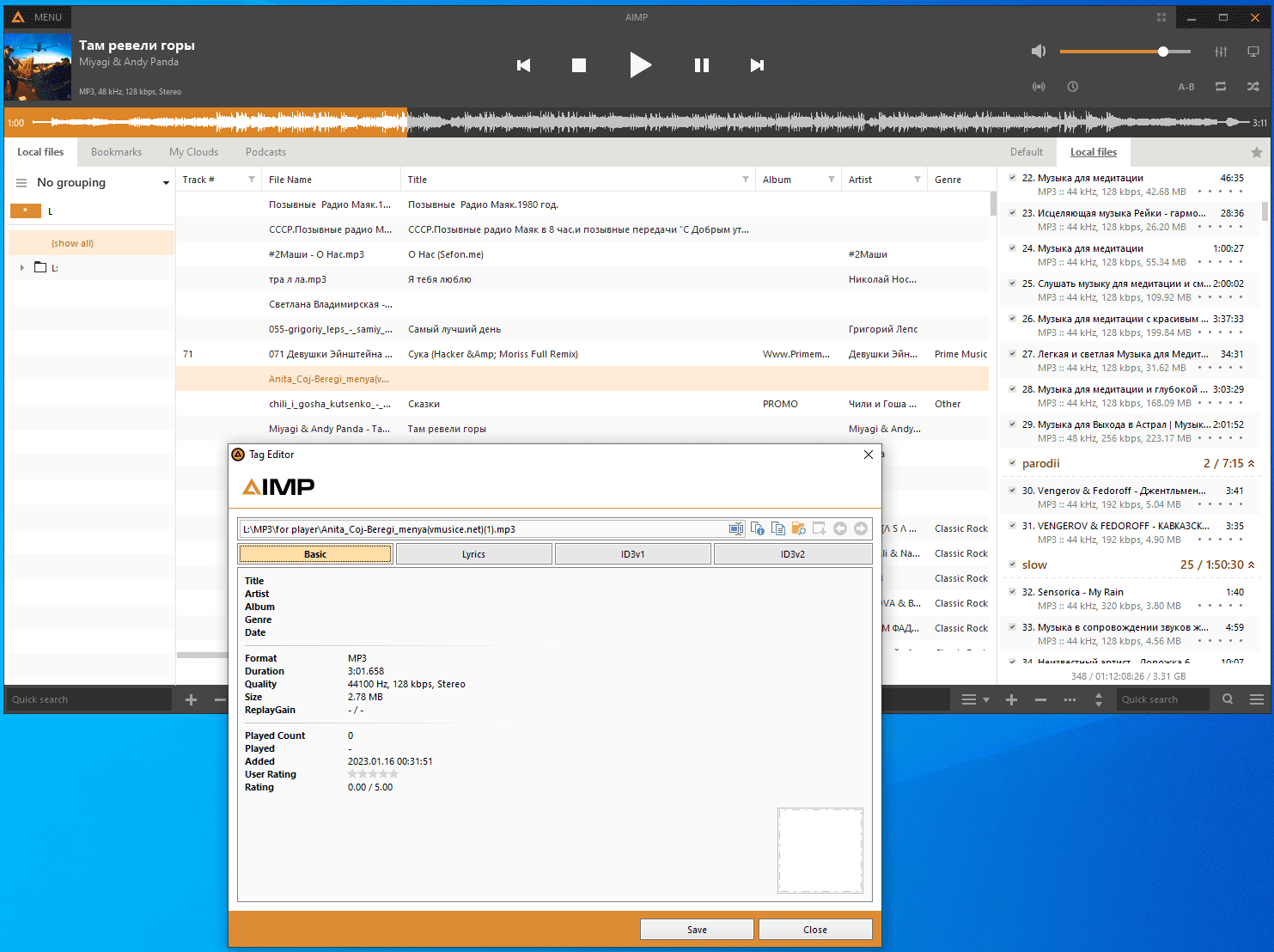Open the My Clouds tab
The width and height of the screenshot is (1274, 952).
[x=193, y=152]
